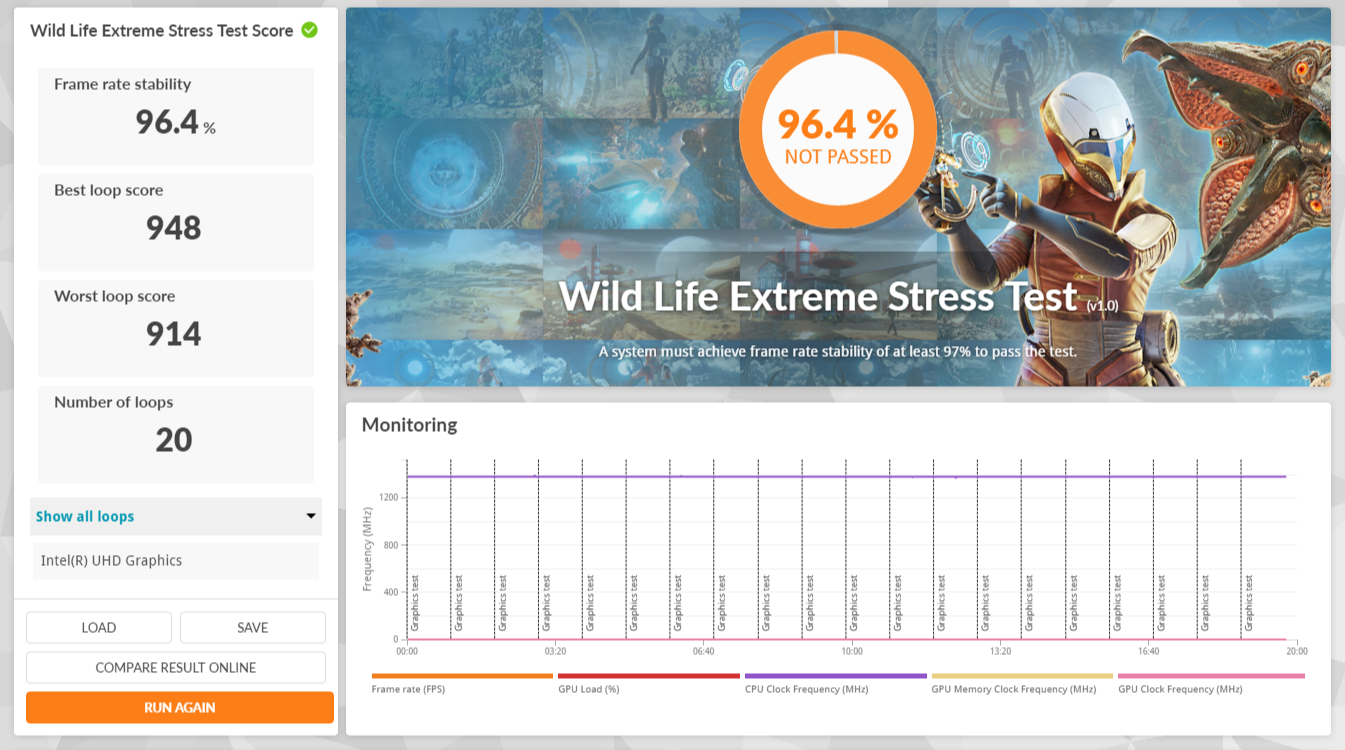Image resolution: width=1345 pixels, height=750 pixels.
Task: Click the 96.4 % frame rate stability value
Action: (176, 123)
